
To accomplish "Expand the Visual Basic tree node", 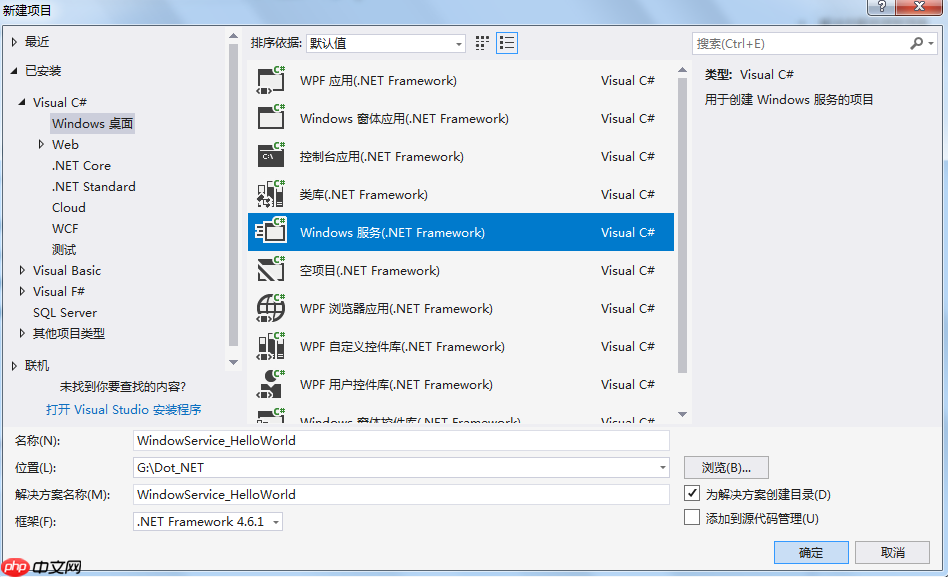I will click(x=22, y=270).
